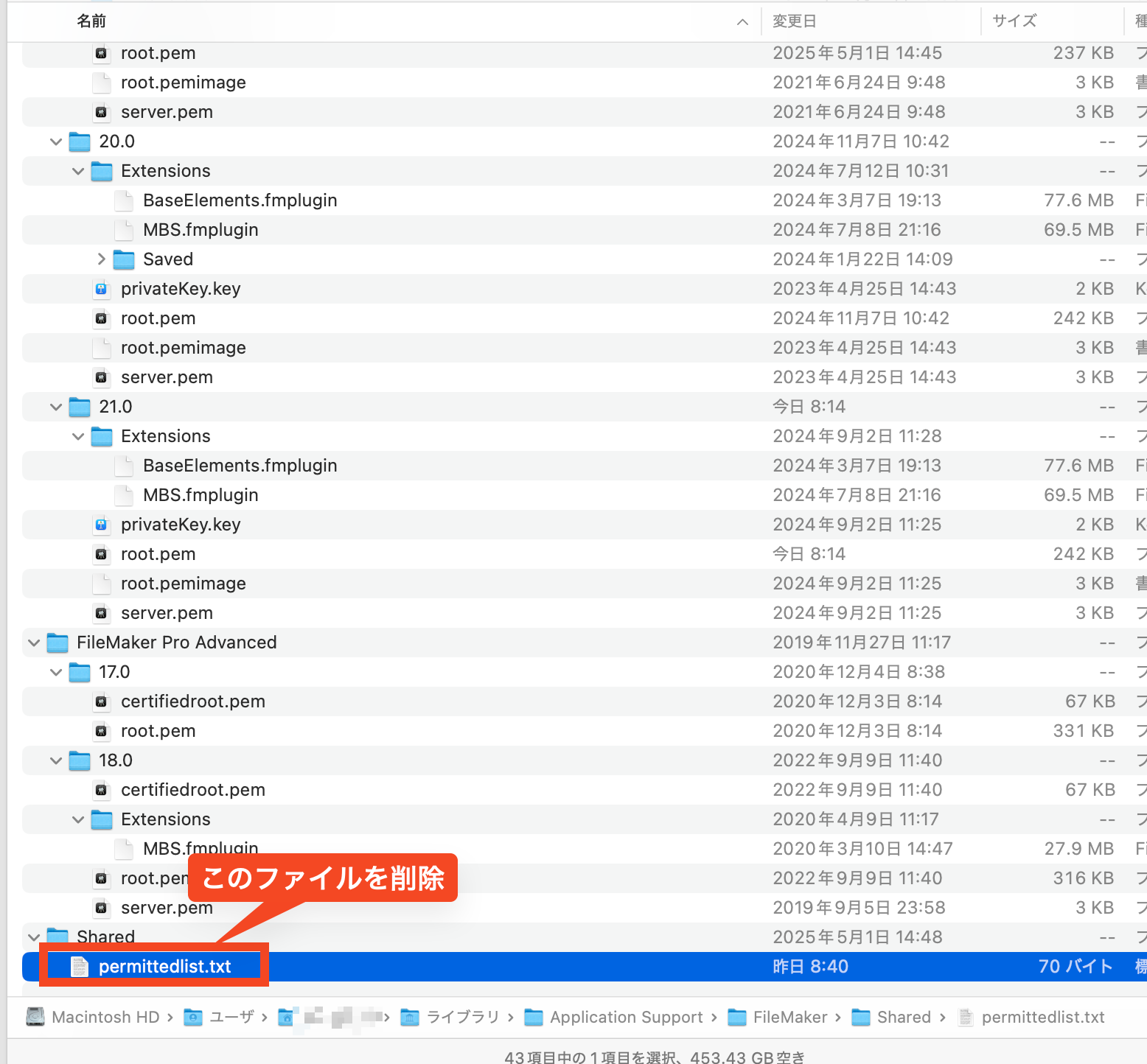Image resolution: width=1147 pixels, height=1064 pixels.
Task: Select root.pem row sized 316 KB
Action: coord(584,878)
